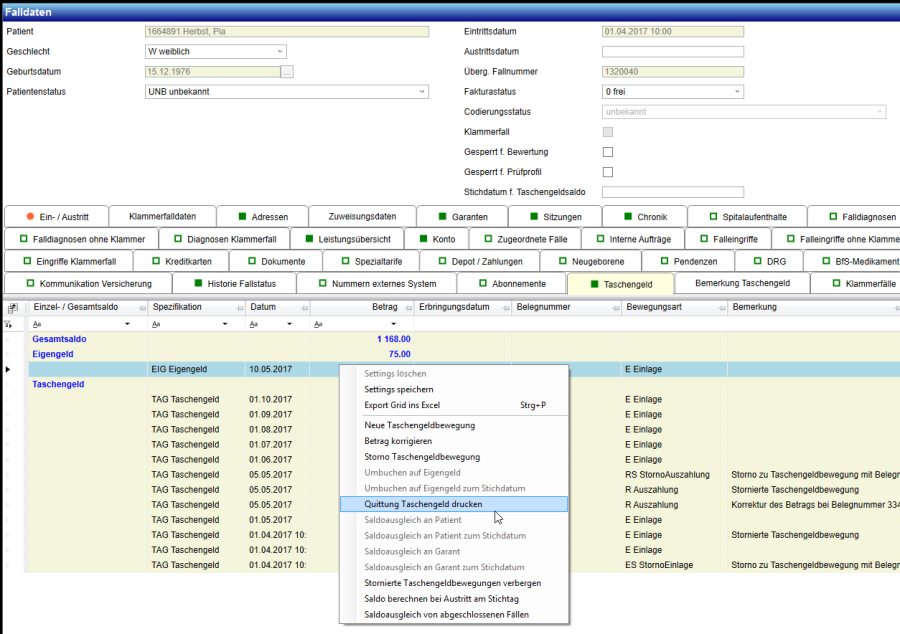Open the Geburtsdatum date picker button
Screen dimensions: 900x634
click(287, 72)
